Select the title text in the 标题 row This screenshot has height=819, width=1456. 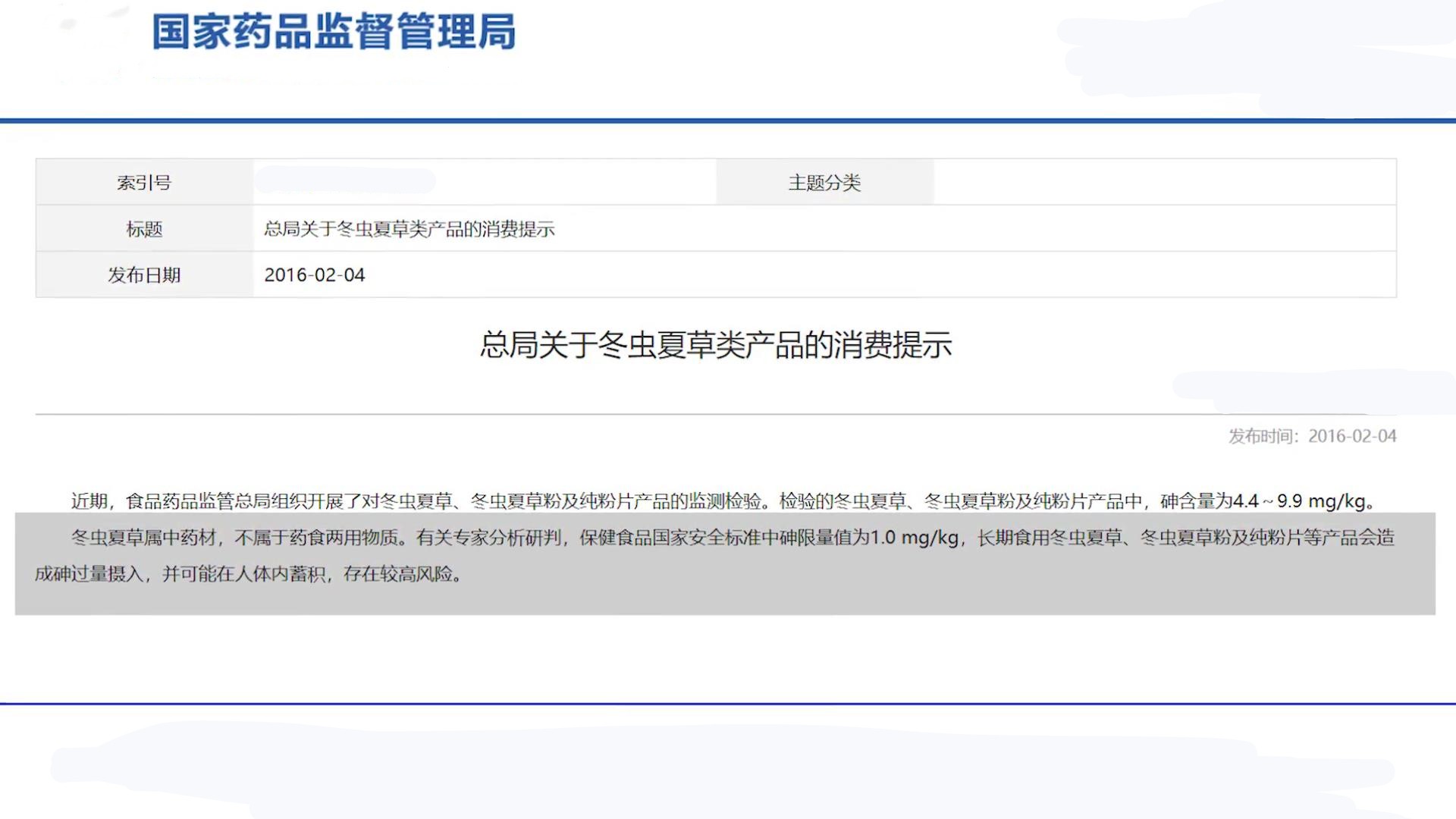point(409,229)
